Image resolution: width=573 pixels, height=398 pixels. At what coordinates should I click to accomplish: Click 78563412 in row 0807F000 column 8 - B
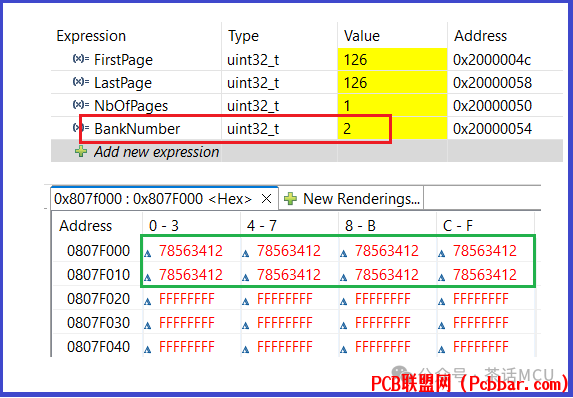click(387, 251)
